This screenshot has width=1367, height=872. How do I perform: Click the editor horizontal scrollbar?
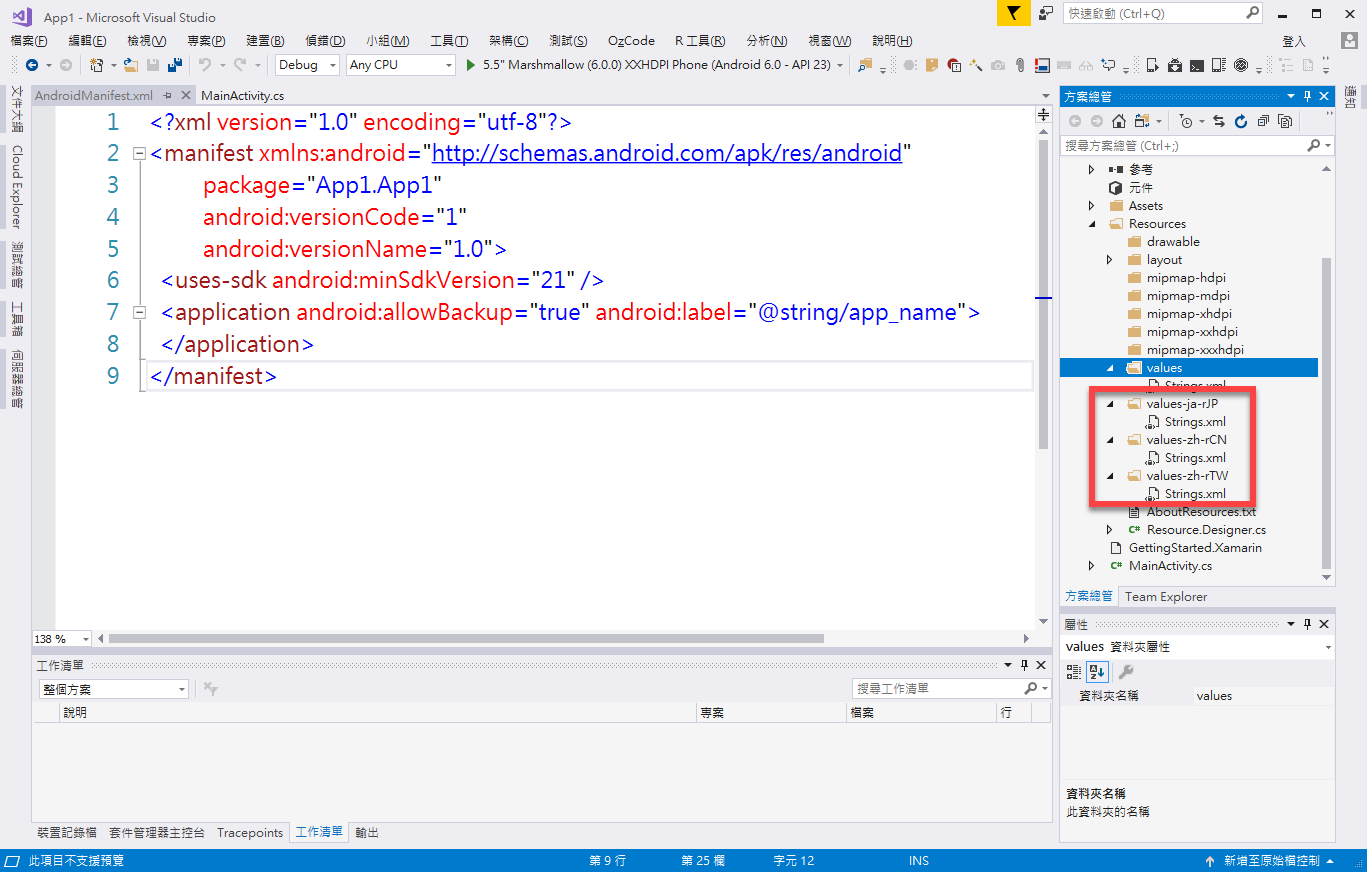tap(466, 638)
